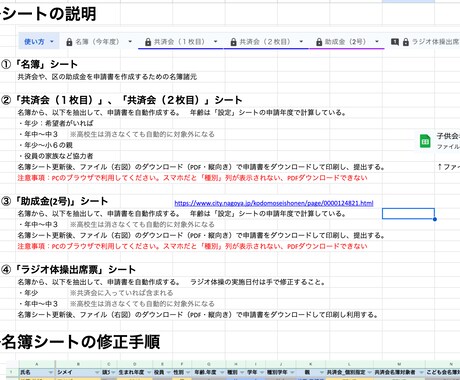Select the 親 header cell
This screenshot has height=380, width=460.
(x=311, y=372)
